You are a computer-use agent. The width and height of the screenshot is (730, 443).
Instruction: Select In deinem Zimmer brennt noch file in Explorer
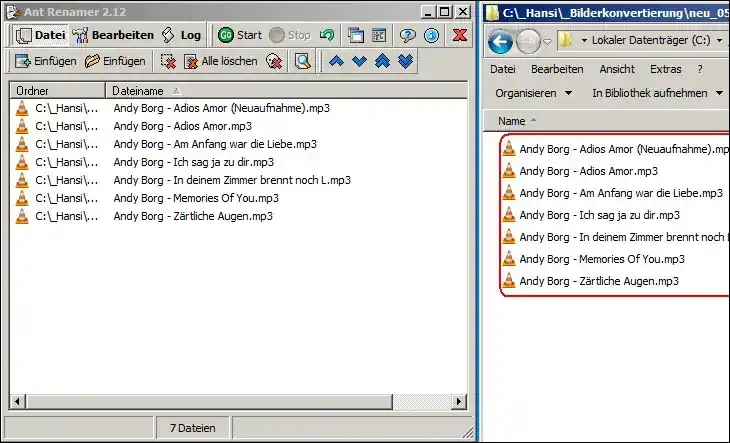click(x=624, y=237)
